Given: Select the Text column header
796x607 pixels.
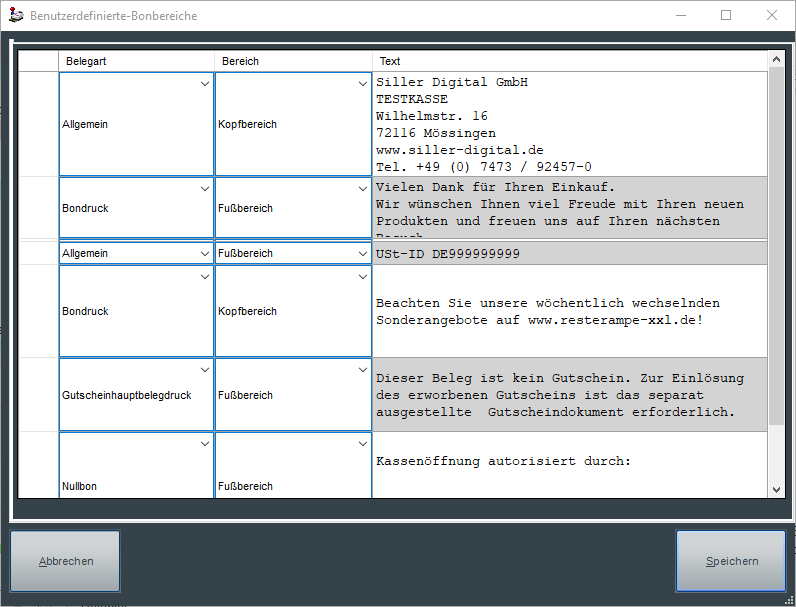Looking at the screenshot, I should pyautogui.click(x=569, y=61).
